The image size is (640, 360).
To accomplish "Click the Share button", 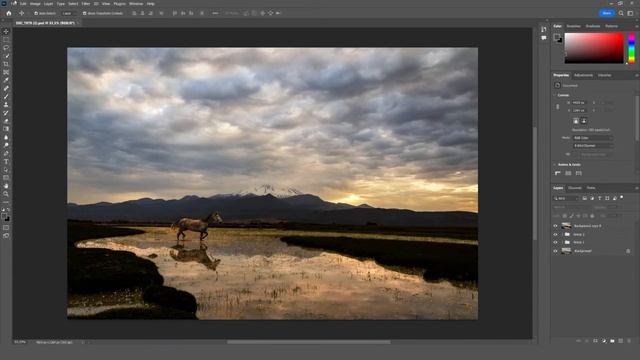I will 607,13.
